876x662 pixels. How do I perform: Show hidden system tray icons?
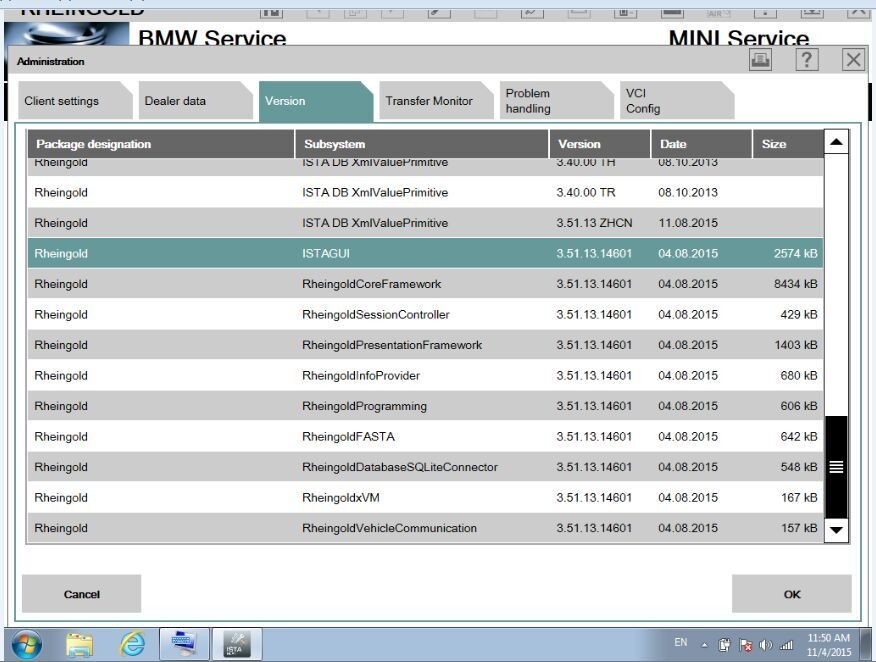tap(705, 644)
